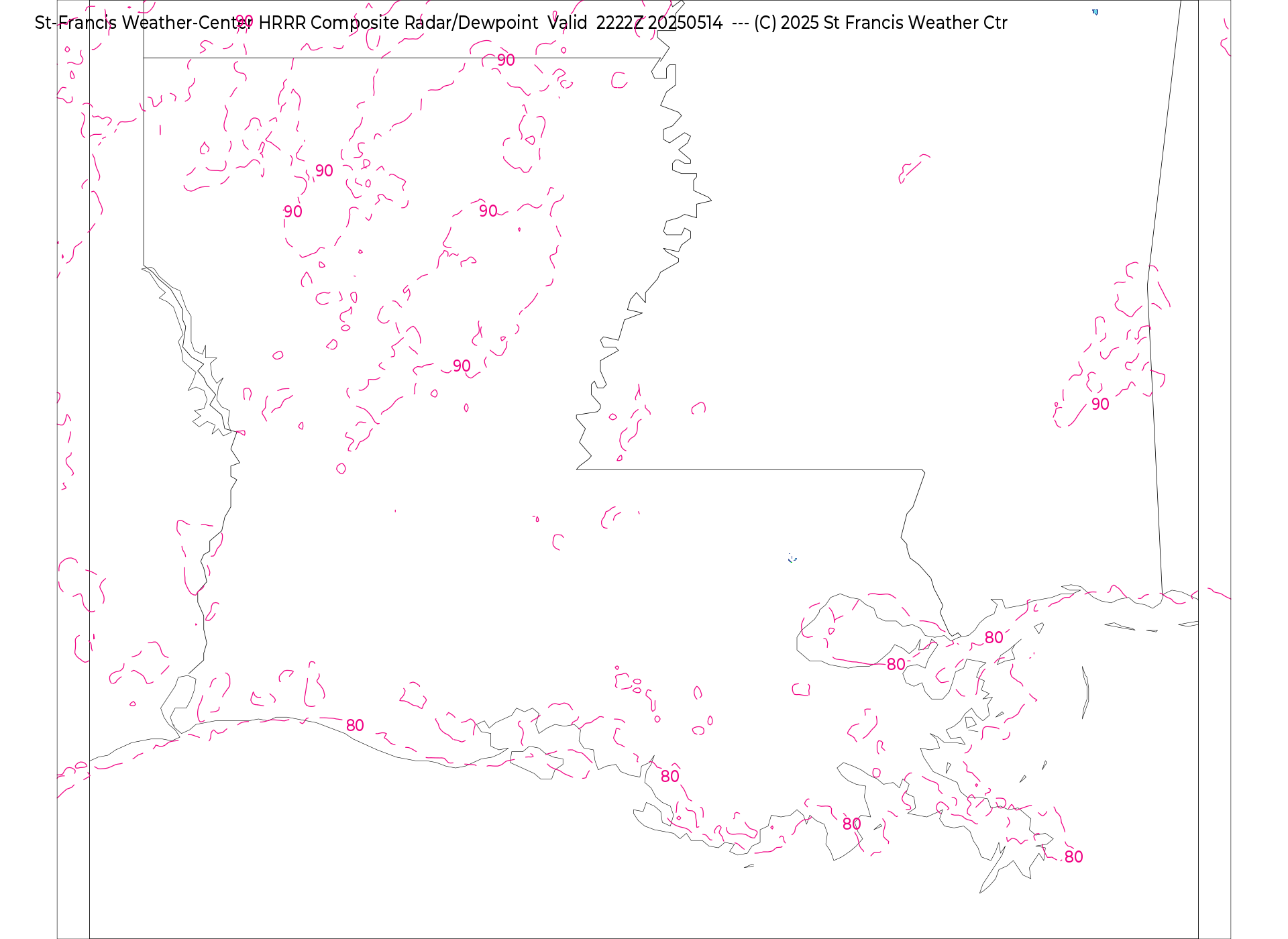Select the "Valid 2222Z 20250514" timestamp text
Viewport: 1288px width, 939px height.
(635, 23)
